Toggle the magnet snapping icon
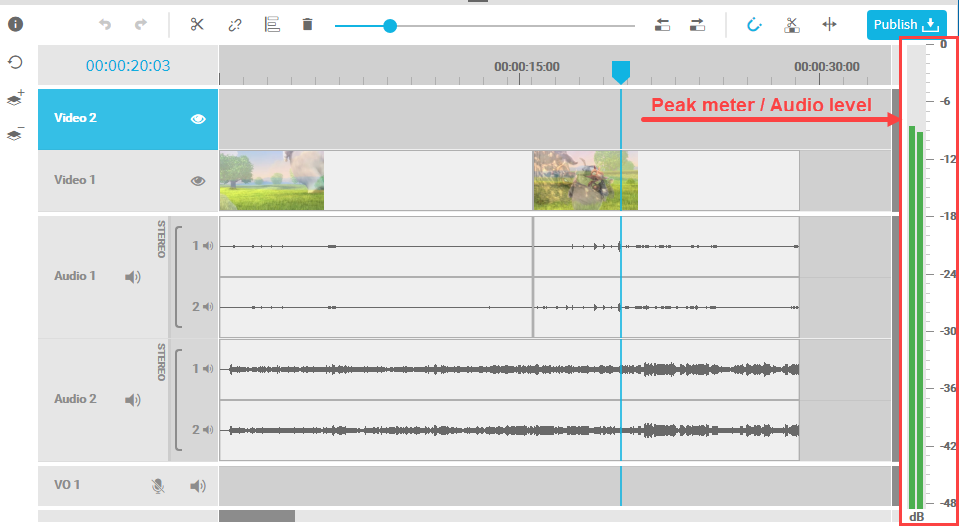 (755, 24)
